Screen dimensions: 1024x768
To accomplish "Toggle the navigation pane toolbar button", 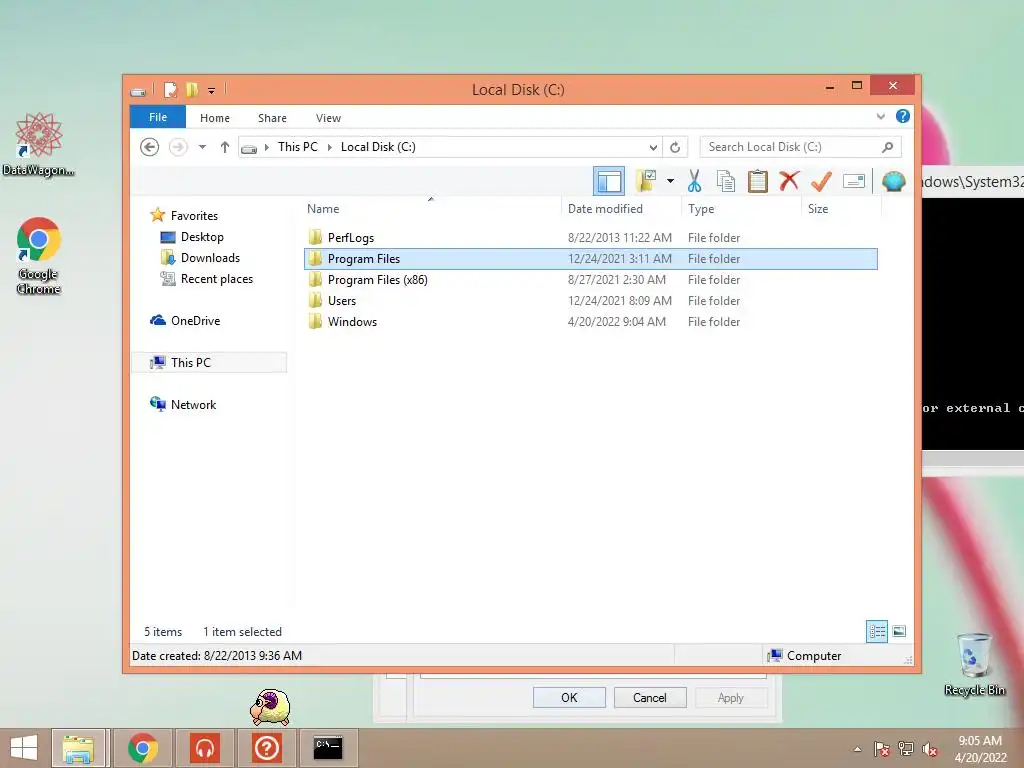I will click(609, 181).
